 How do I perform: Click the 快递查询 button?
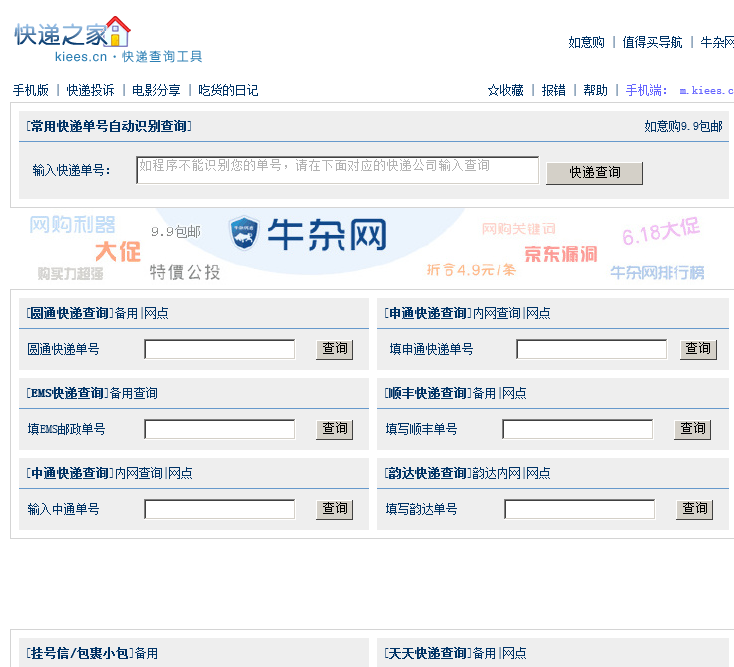pyautogui.click(x=595, y=173)
